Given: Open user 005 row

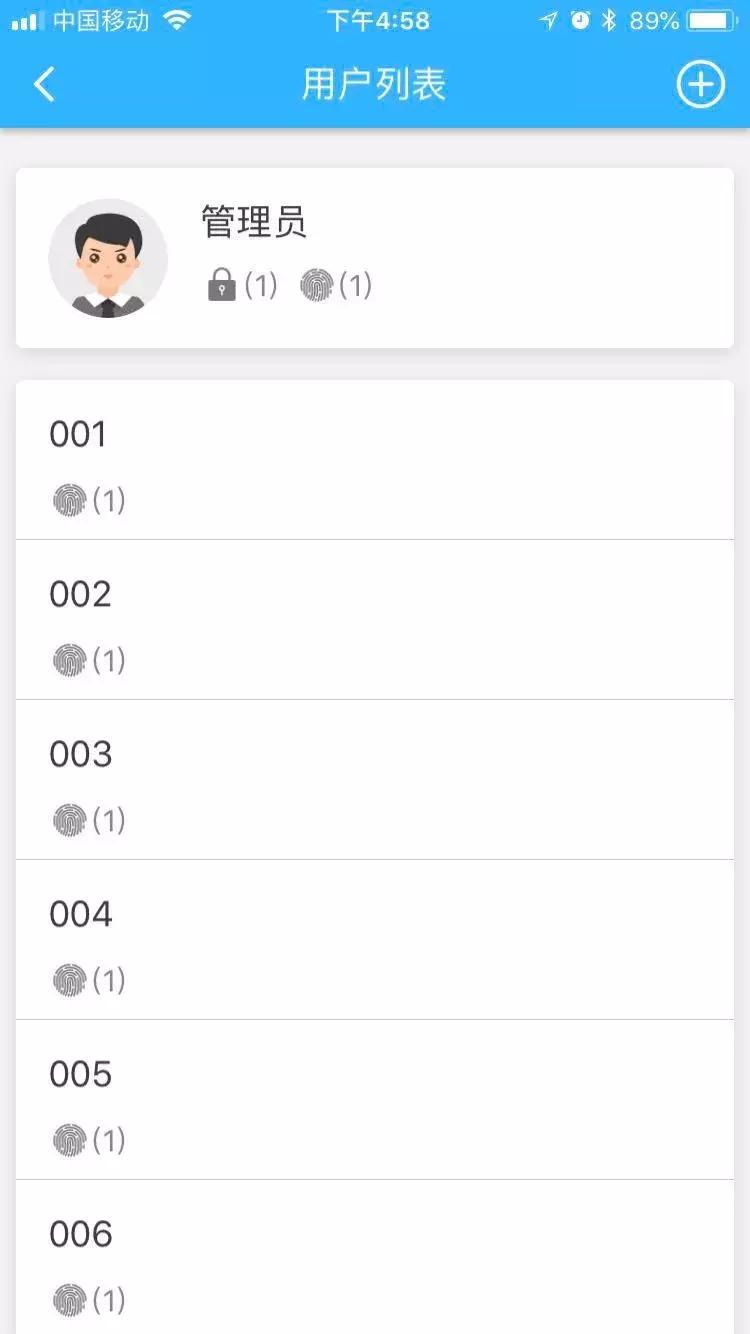Looking at the screenshot, I should pyautogui.click(x=80, y=1075).
